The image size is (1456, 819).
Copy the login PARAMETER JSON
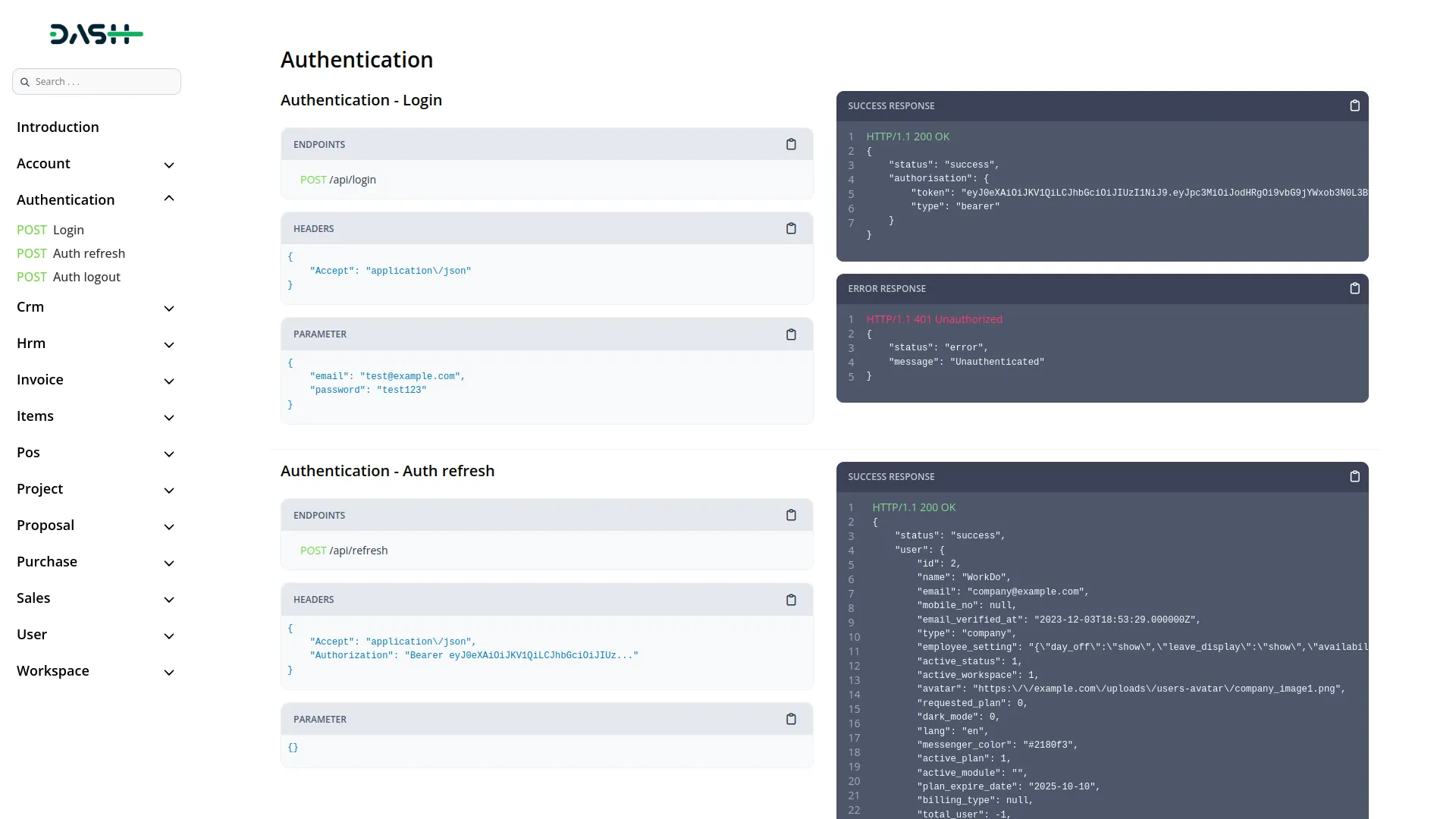[791, 334]
